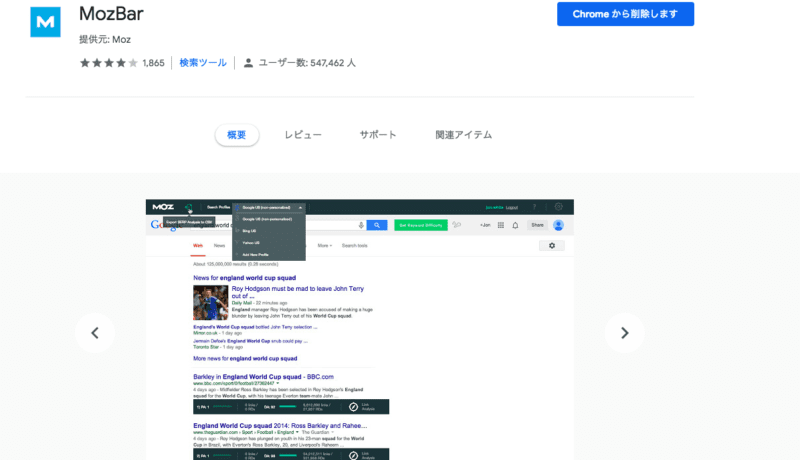Click the blue account avatar in preview
This screenshot has height=460, width=800.
[x=559, y=225]
